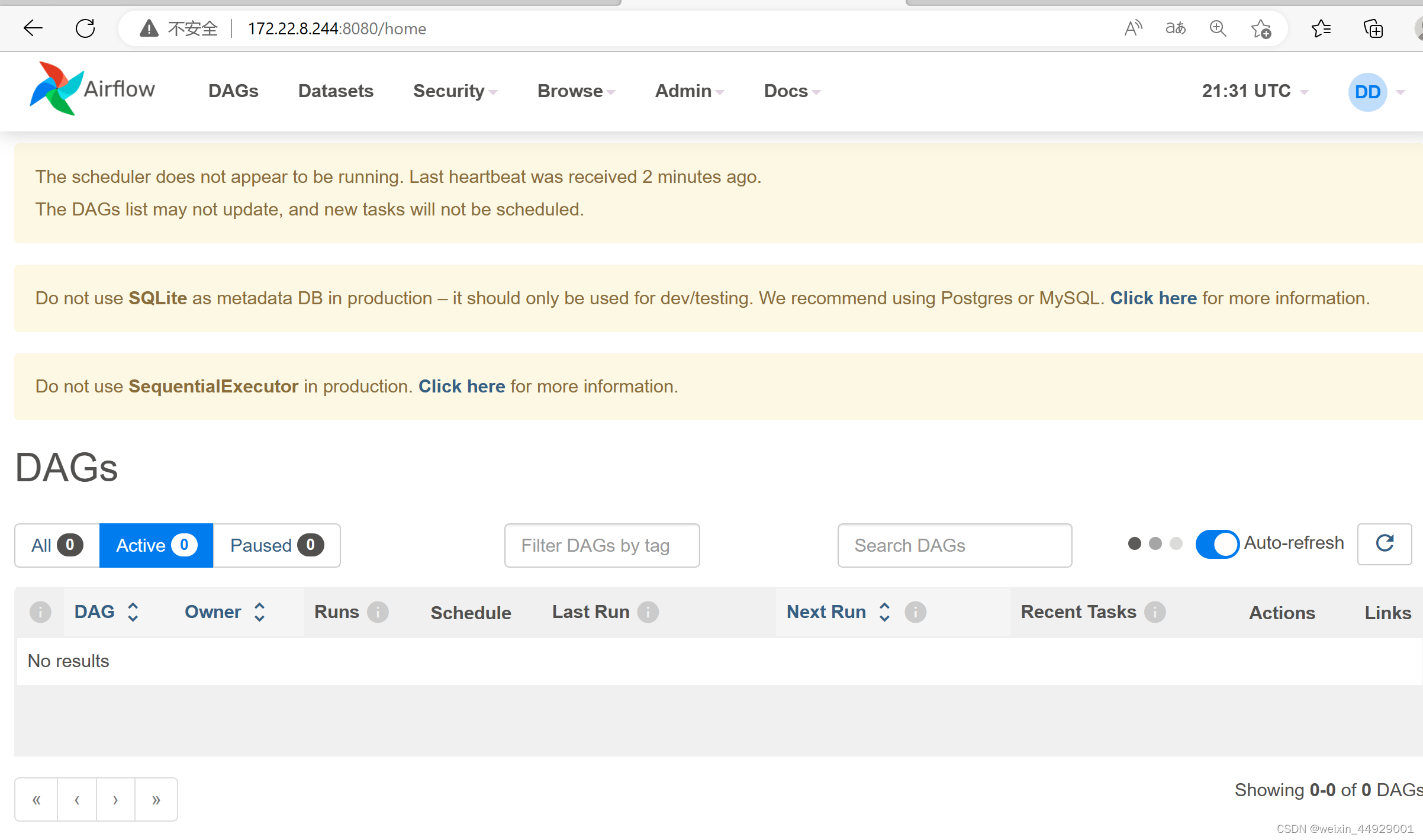Click the Airflow pinwheel logo
The height and width of the screenshot is (840, 1423).
[56, 89]
